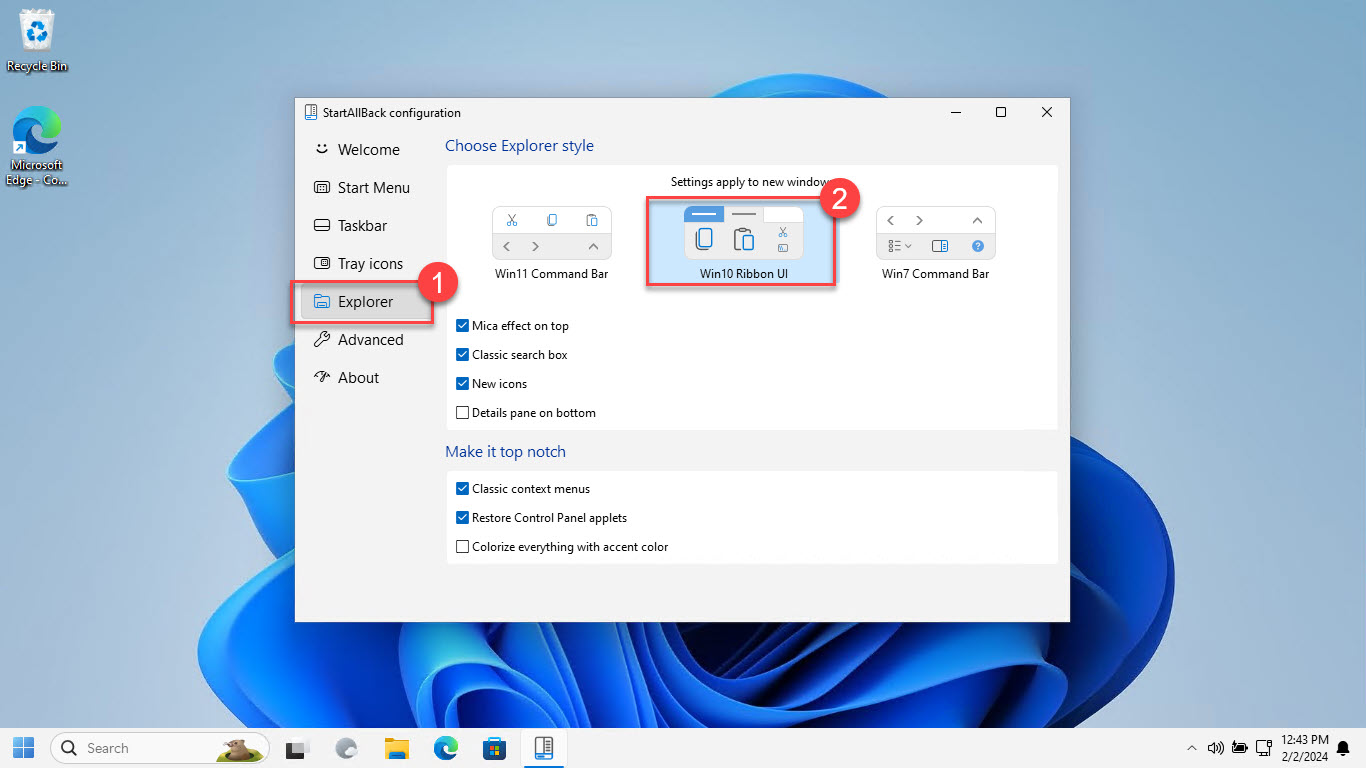Click the battery tray icon

click(x=1240, y=747)
